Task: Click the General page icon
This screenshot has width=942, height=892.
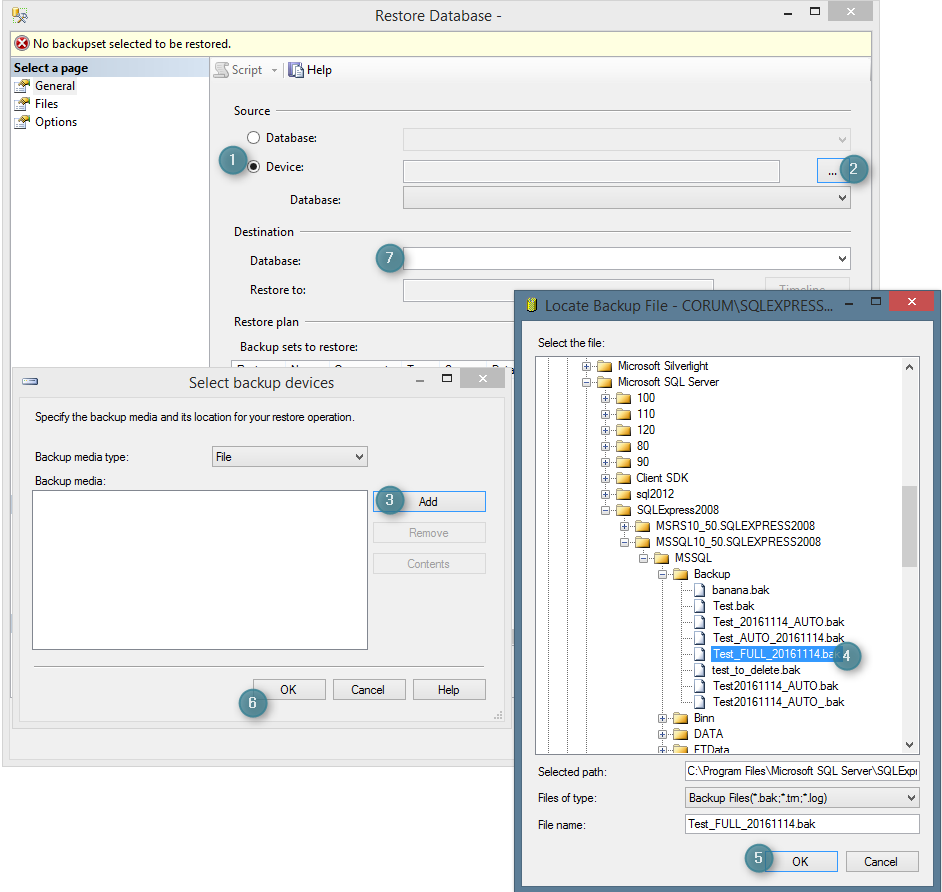Action: pos(22,86)
